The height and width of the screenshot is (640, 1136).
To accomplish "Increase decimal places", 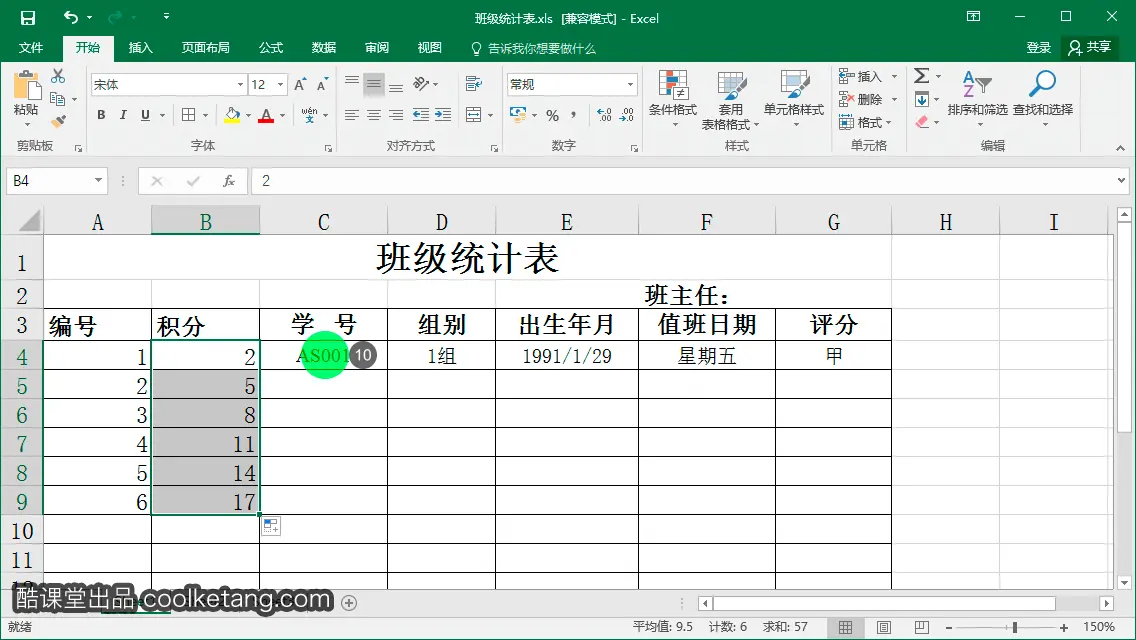I will (604, 115).
